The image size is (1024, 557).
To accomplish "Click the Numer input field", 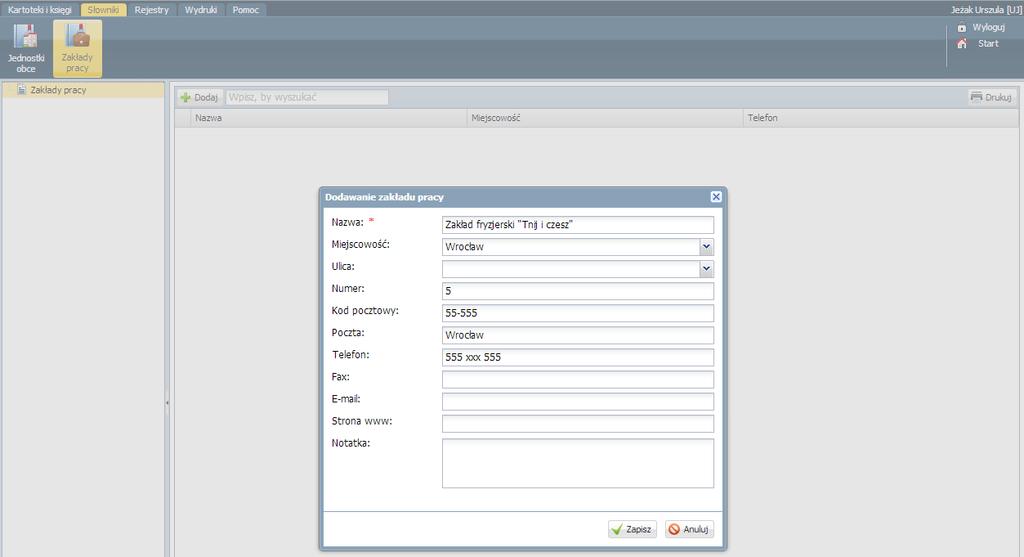I will 578,291.
